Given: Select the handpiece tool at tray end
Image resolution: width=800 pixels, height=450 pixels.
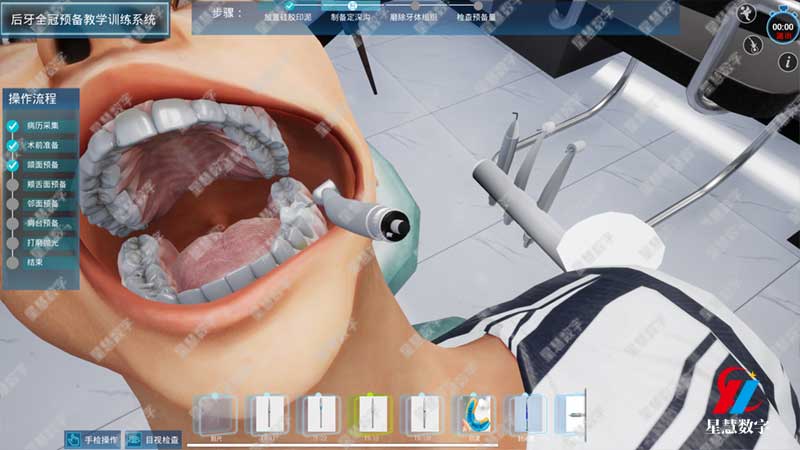Looking at the screenshot, I should pyautogui.click(x=572, y=415).
